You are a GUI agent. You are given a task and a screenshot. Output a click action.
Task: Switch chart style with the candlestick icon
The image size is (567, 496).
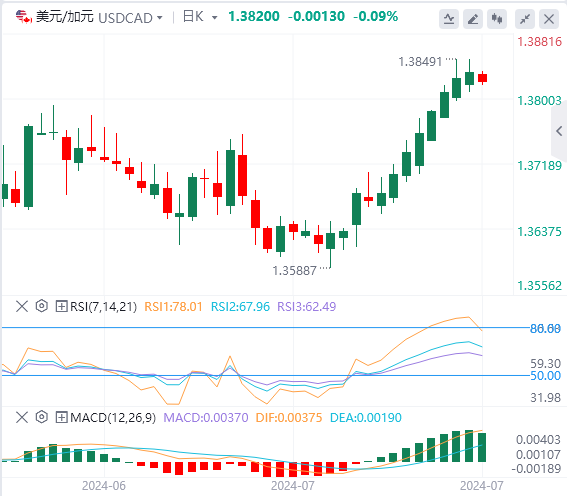pos(497,19)
